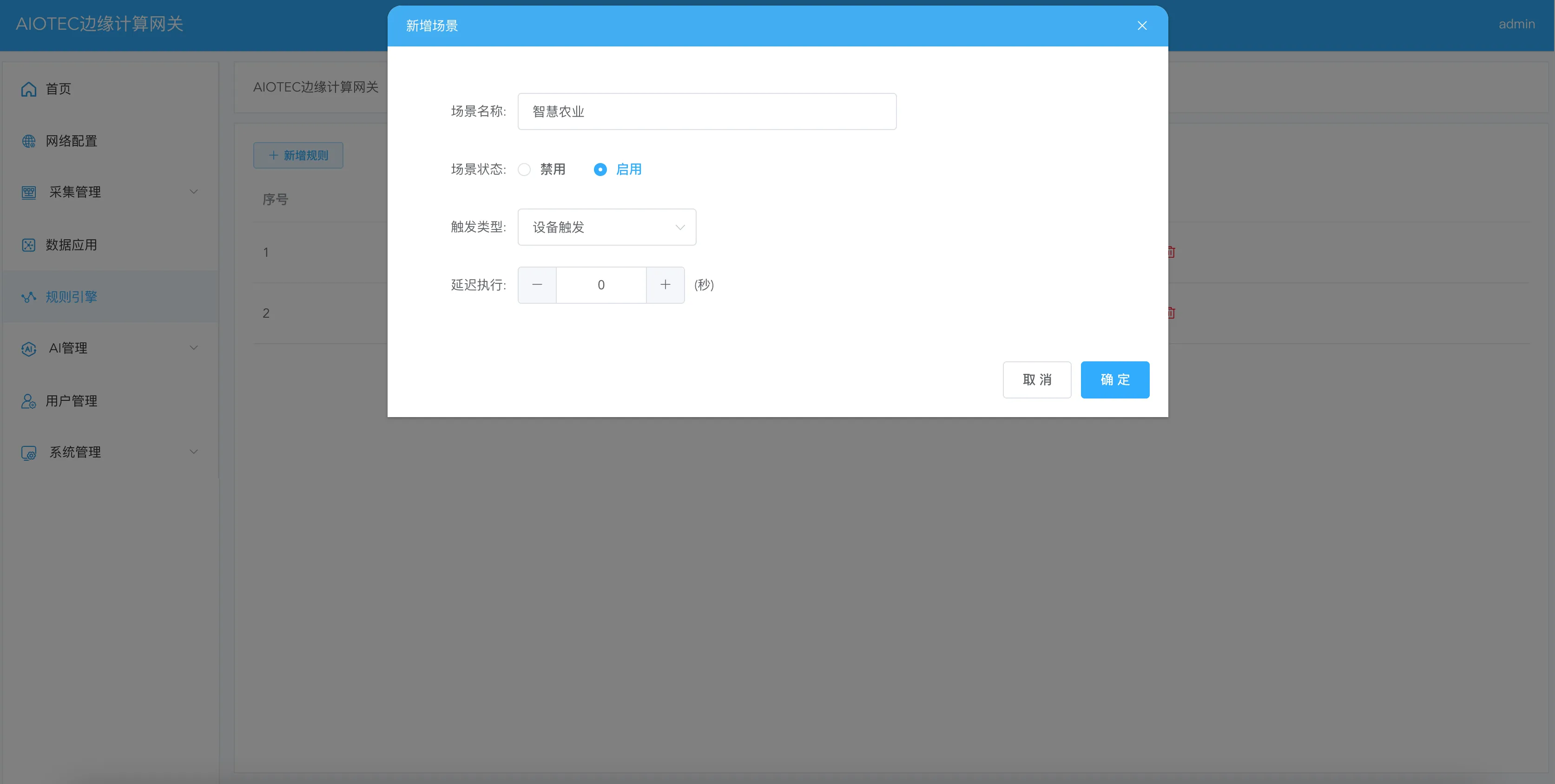Expand the 采集管理 submenu chevron

[x=194, y=192]
